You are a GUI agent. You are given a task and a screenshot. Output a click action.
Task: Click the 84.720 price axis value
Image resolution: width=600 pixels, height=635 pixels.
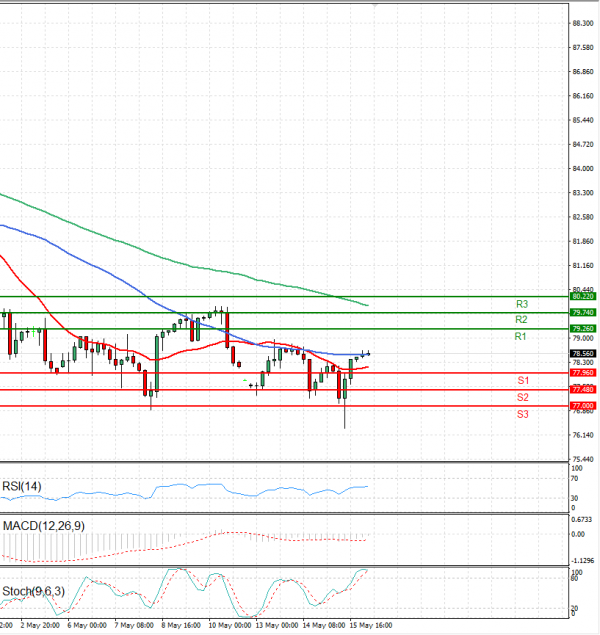pyautogui.click(x=583, y=145)
